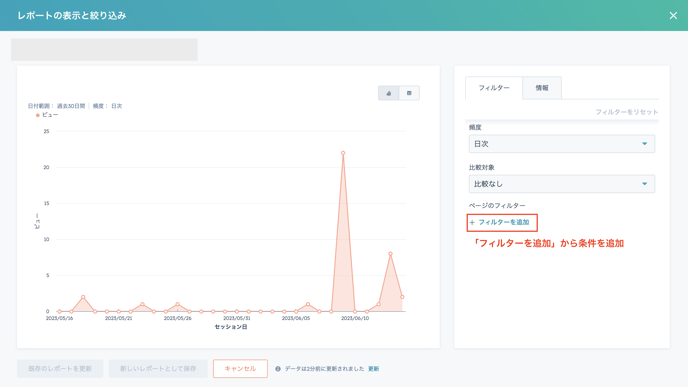This screenshot has width=688, height=387.
Task: Click the info icon beside data update text
Action: point(278,369)
